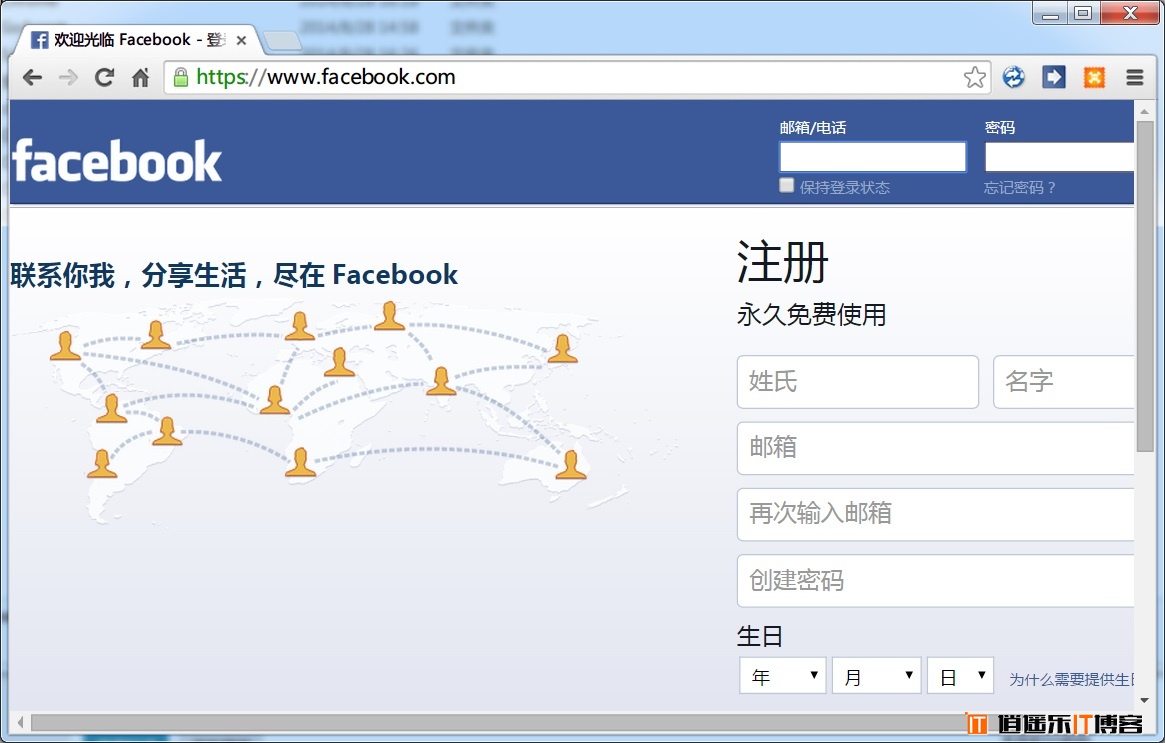The width and height of the screenshot is (1165, 743).
Task: Click the 生日 label
Action: (759, 636)
